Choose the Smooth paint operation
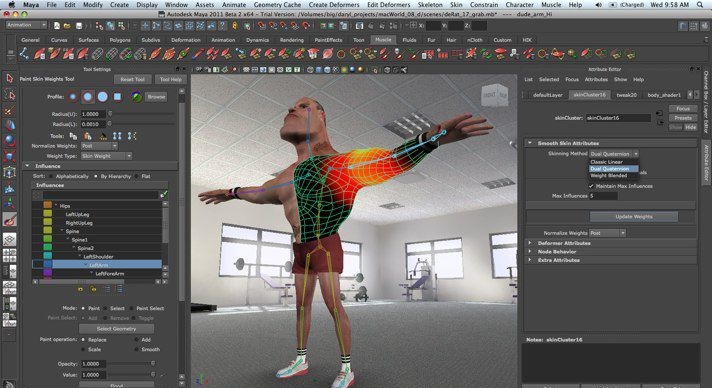This screenshot has width=712, height=388. pos(137,349)
